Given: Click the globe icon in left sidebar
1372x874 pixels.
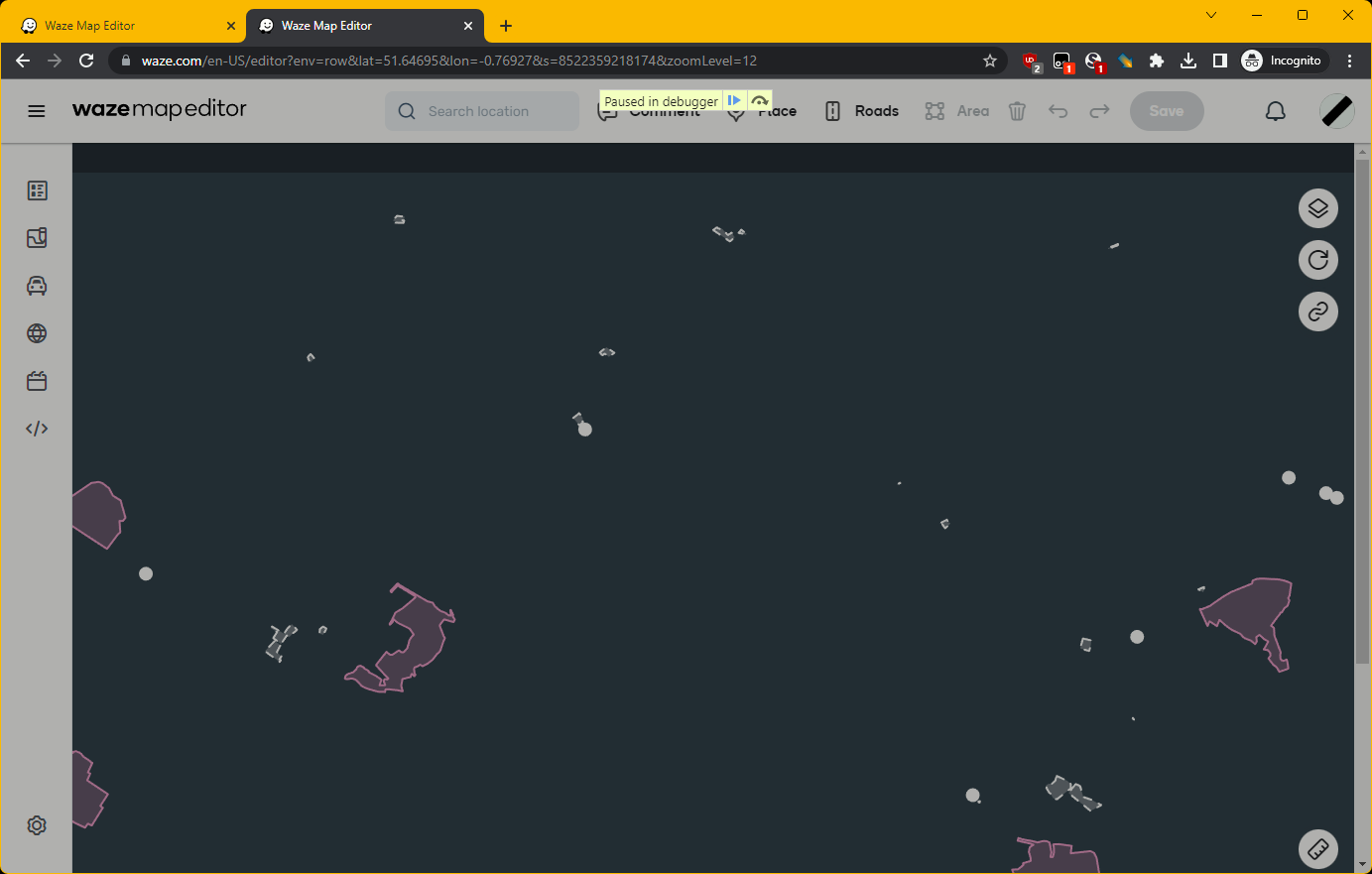Looking at the screenshot, I should [x=37, y=333].
